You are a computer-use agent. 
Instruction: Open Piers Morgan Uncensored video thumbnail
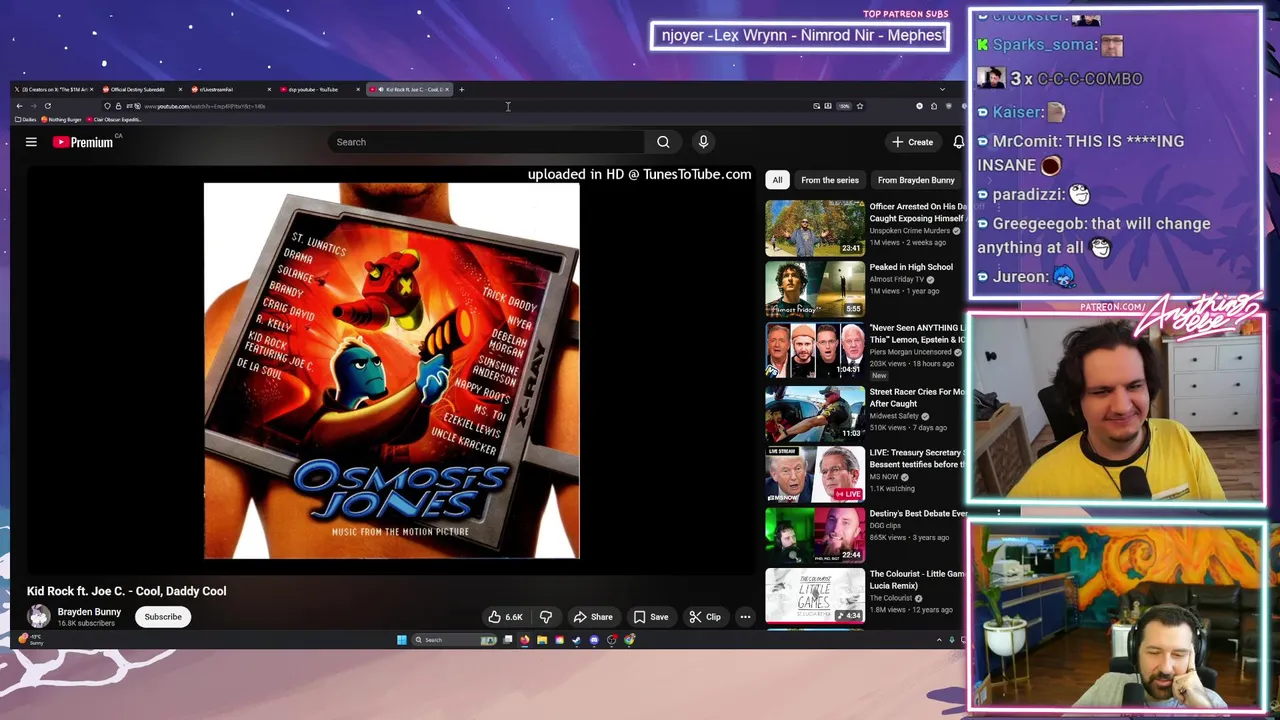(x=815, y=350)
